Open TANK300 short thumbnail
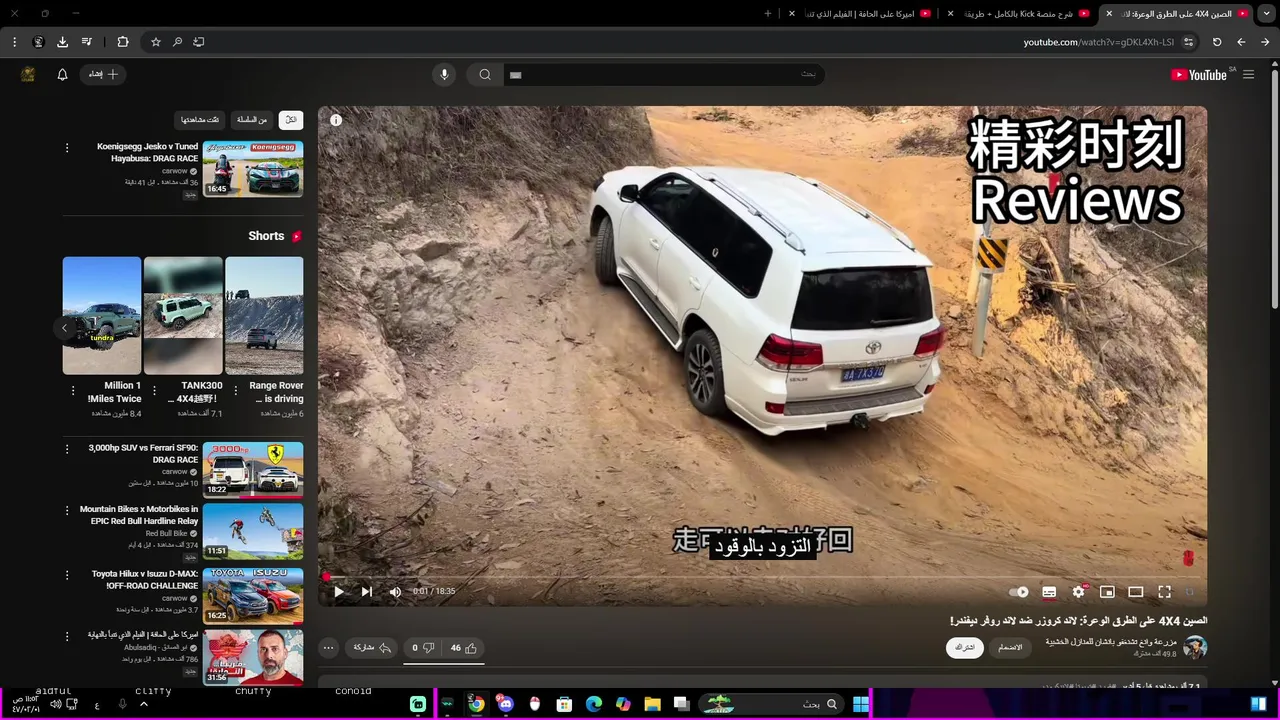The height and width of the screenshot is (720, 1280). [x=183, y=315]
